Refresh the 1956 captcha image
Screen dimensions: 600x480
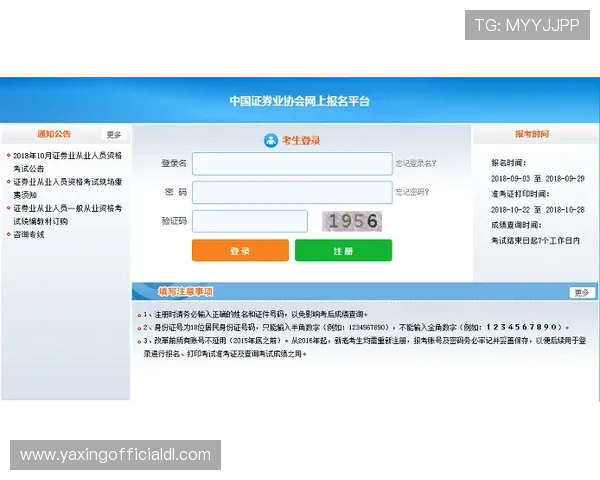(352, 221)
